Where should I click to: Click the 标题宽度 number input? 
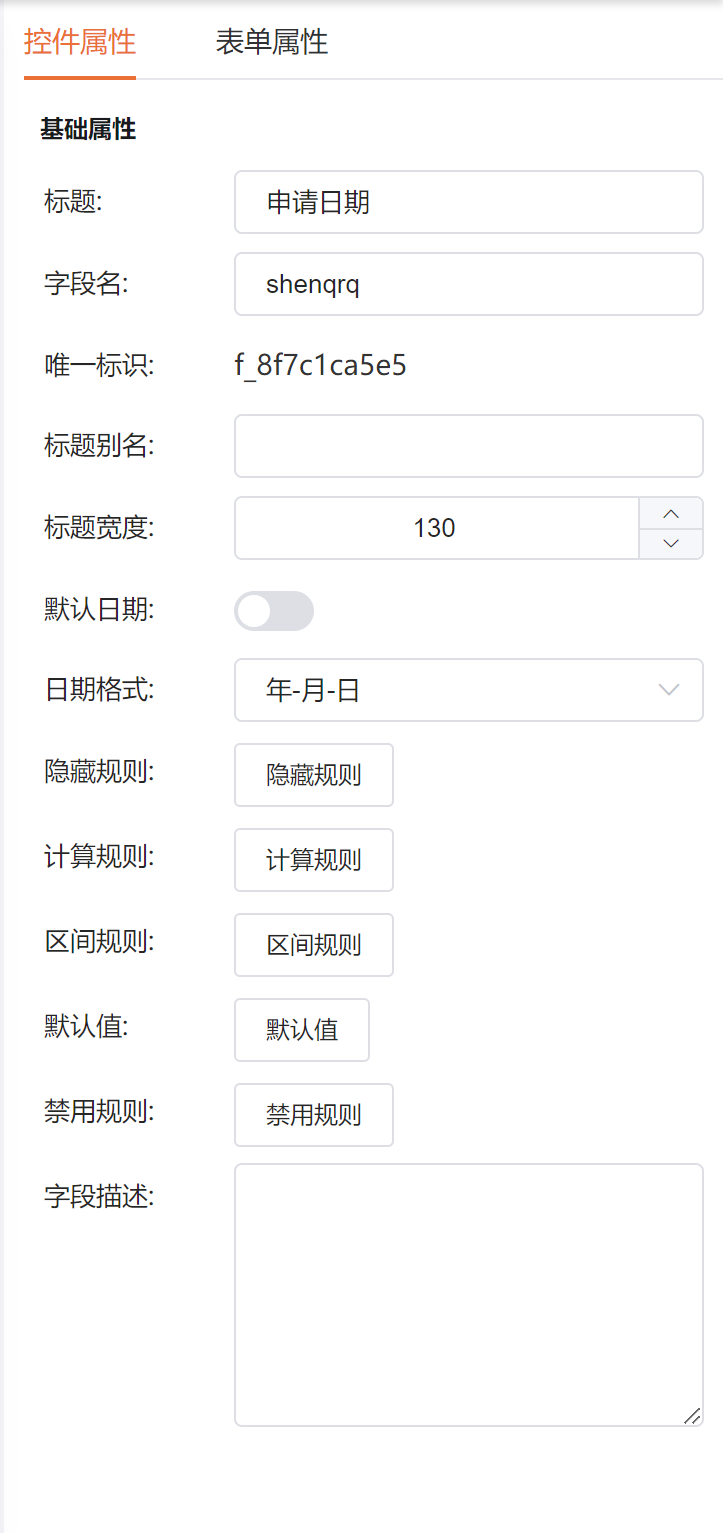tap(436, 528)
